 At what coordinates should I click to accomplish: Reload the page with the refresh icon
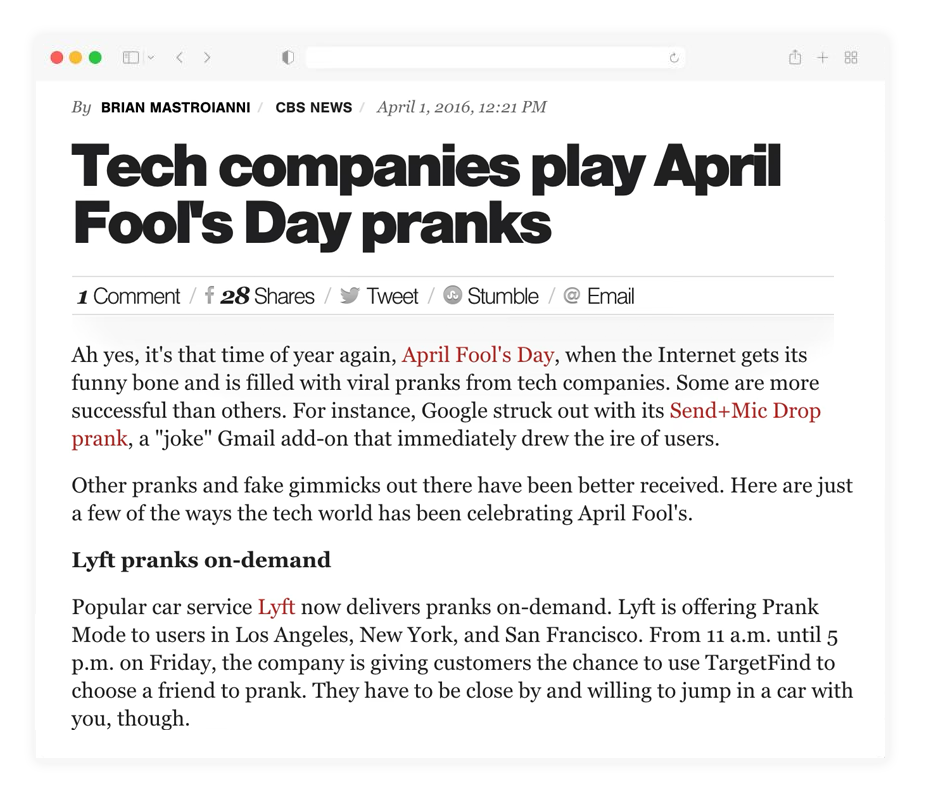point(674,57)
